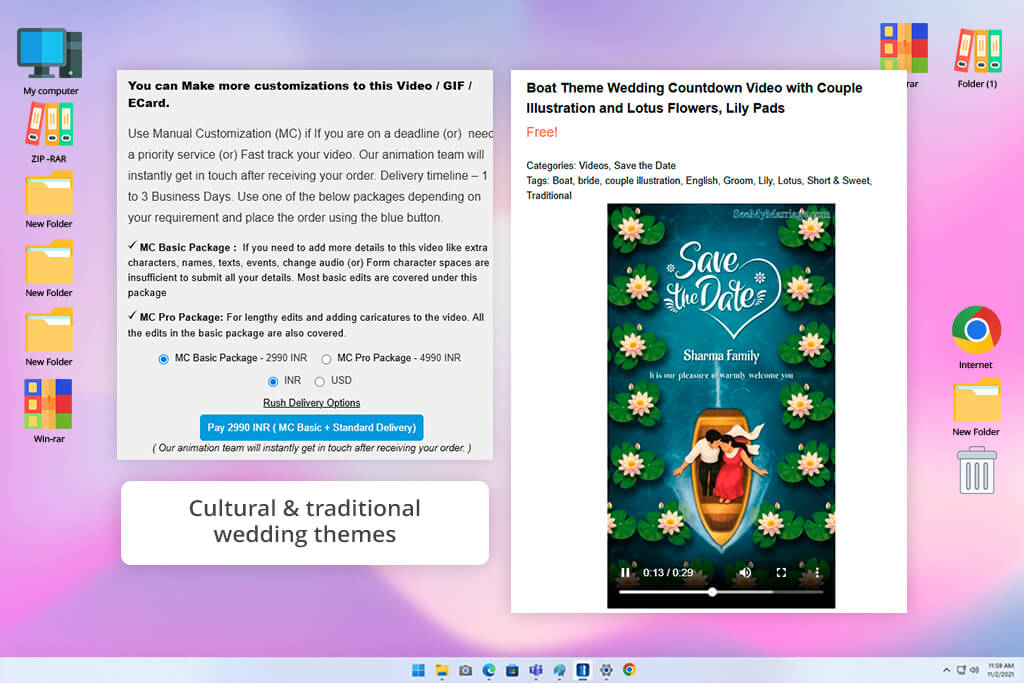Click the Lotus tag

pyautogui.click(x=789, y=181)
